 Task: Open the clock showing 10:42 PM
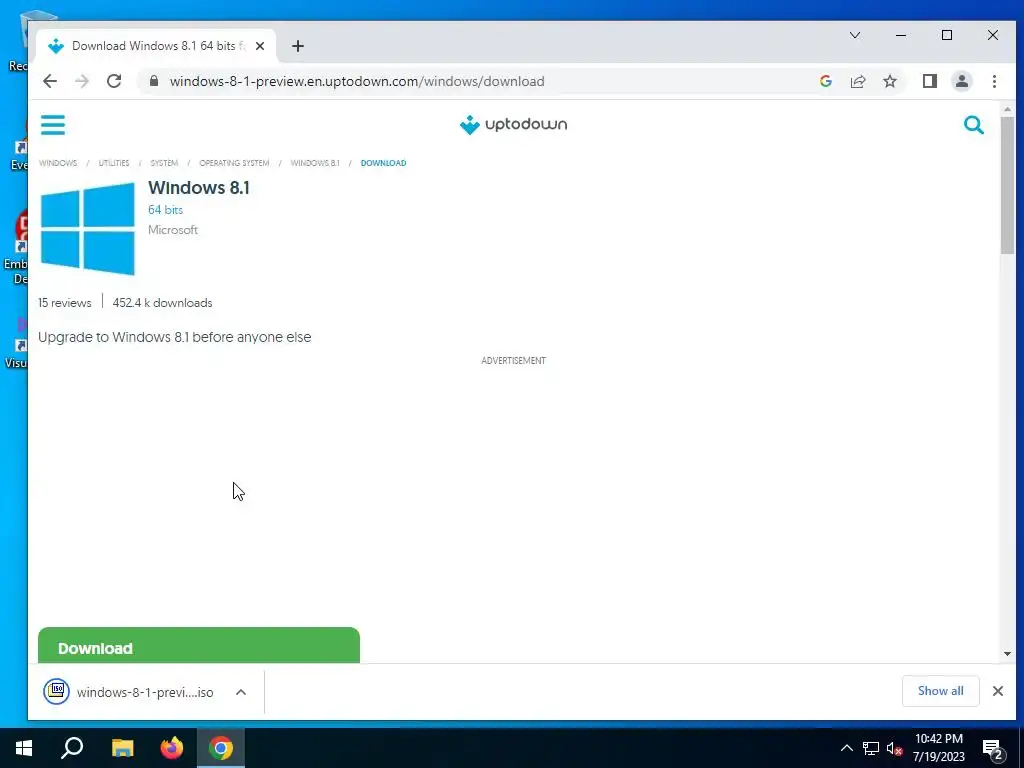click(938, 748)
